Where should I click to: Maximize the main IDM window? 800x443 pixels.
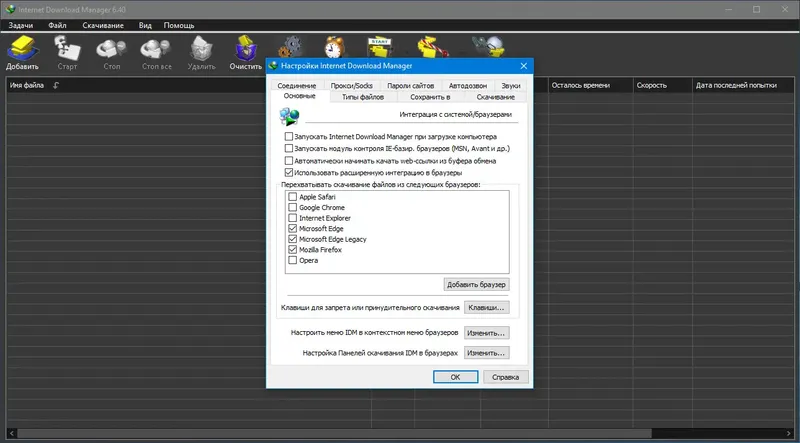(757, 10)
